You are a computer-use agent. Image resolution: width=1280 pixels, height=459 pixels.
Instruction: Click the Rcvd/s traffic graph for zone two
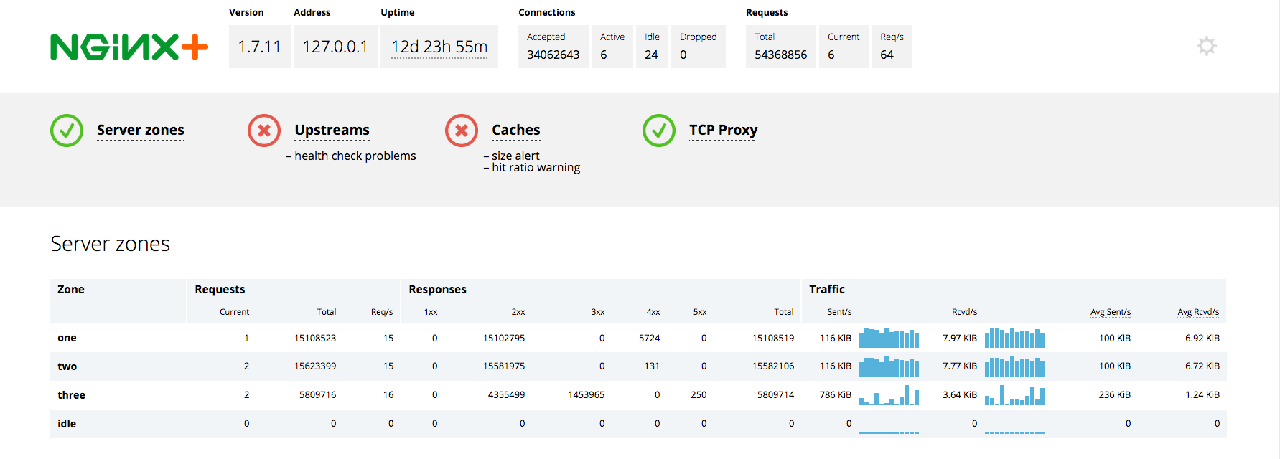pyautogui.click(x=1015, y=367)
